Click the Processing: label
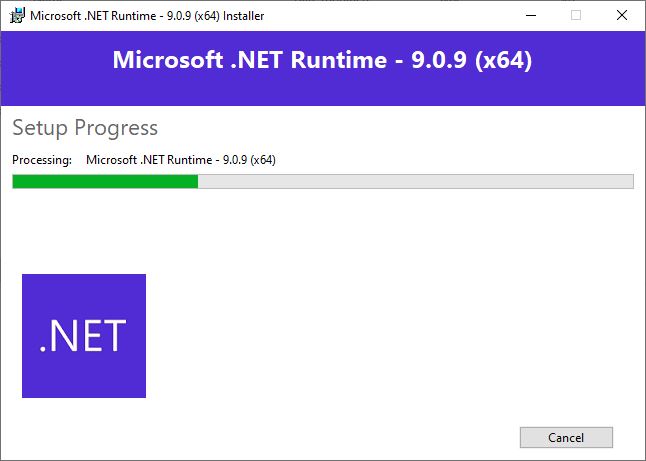This screenshot has height=461, width=646. [42, 160]
